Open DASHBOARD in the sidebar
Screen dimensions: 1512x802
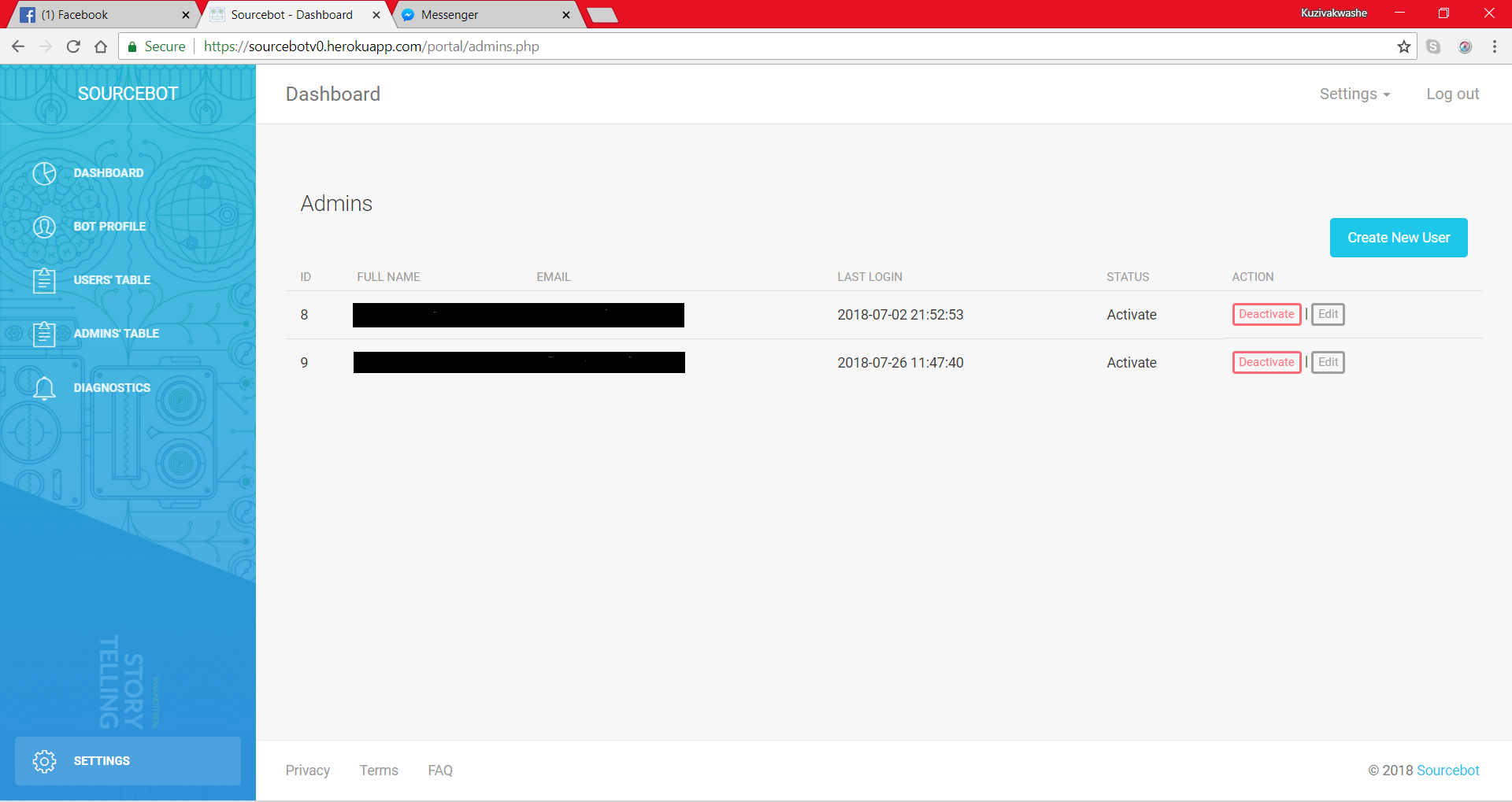[x=109, y=173]
